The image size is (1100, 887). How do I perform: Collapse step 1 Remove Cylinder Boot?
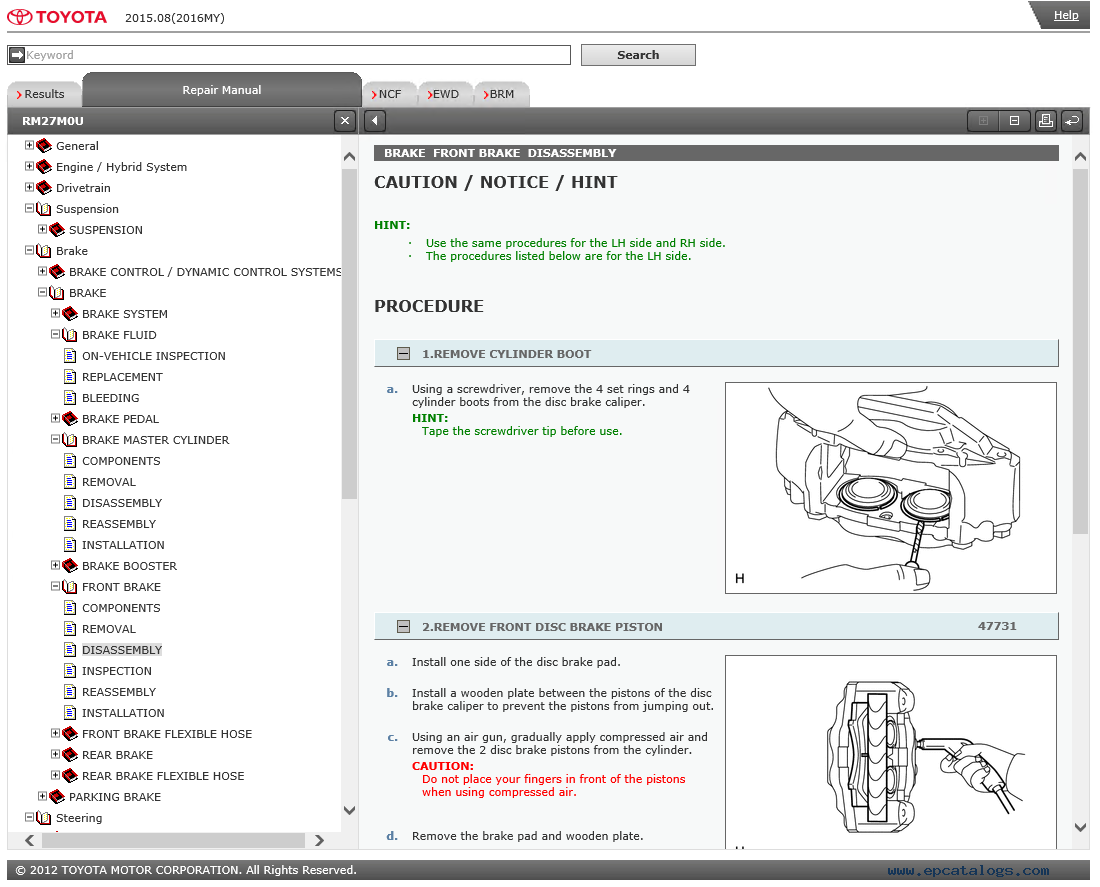pos(403,354)
